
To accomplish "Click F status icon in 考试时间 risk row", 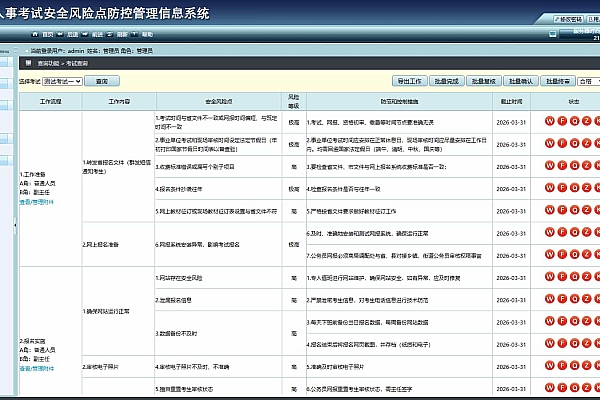I will pyautogui.click(x=562, y=121).
